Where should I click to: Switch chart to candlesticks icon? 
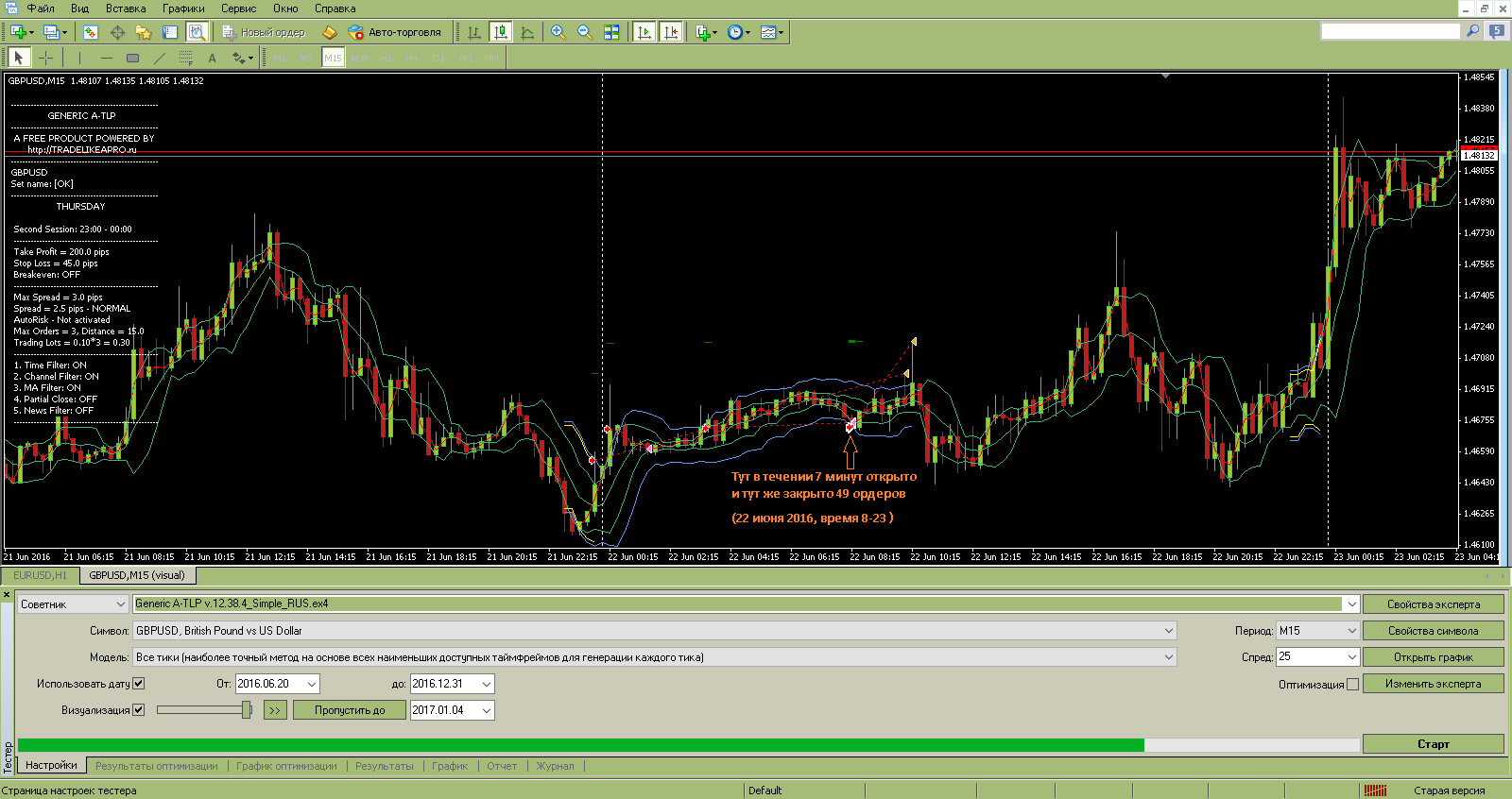pyautogui.click(x=501, y=32)
